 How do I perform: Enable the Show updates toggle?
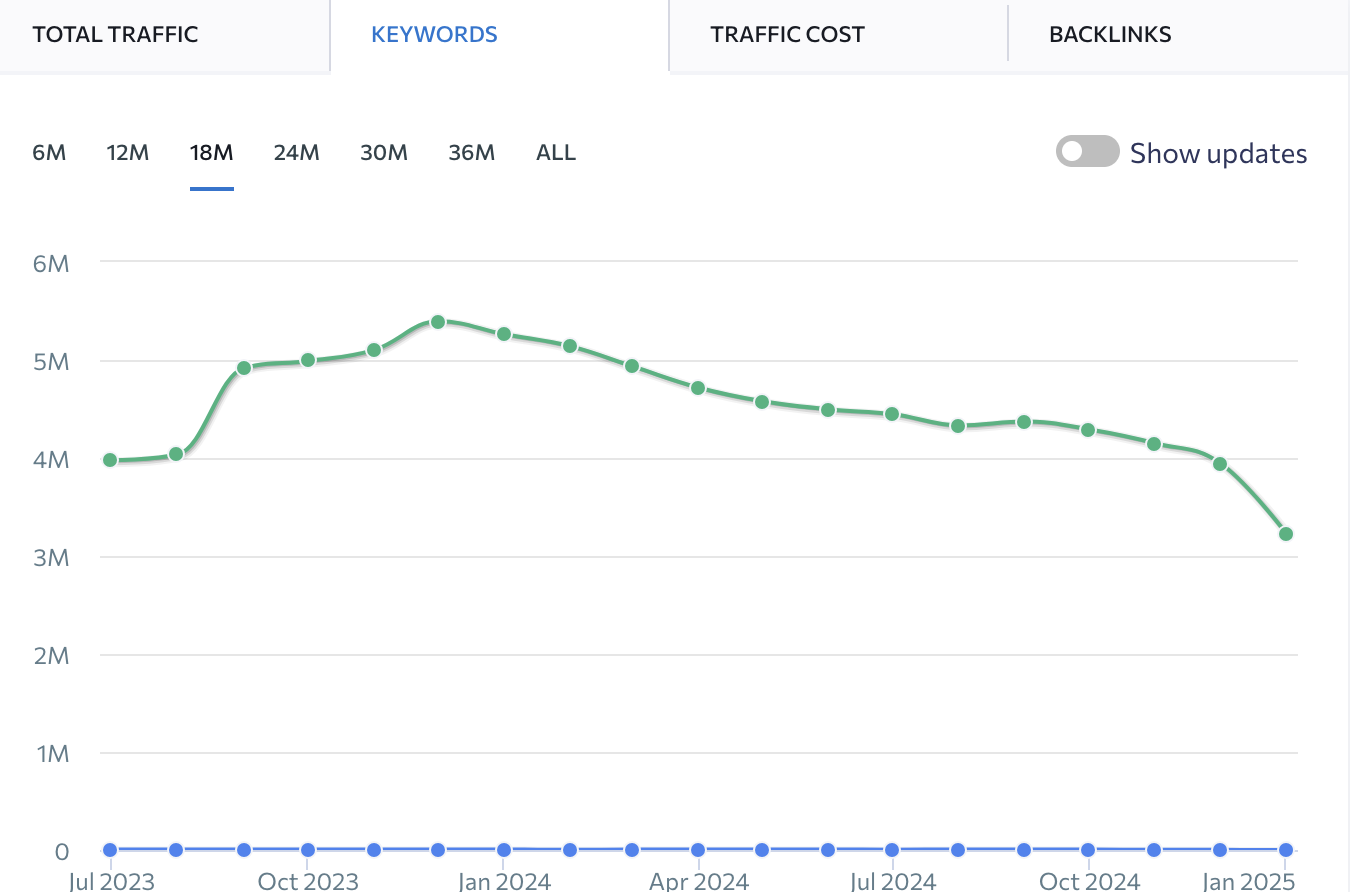[1087, 152]
